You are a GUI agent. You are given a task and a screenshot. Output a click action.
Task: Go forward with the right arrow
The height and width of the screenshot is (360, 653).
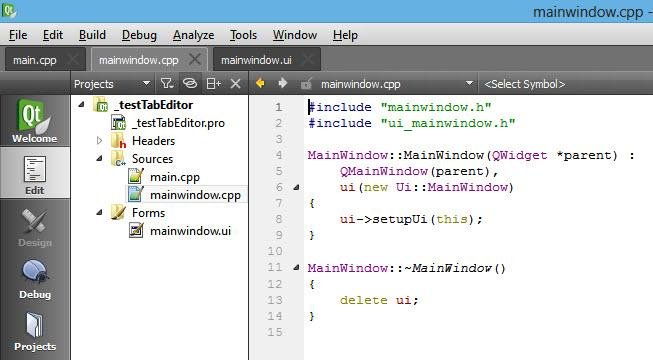[x=282, y=83]
